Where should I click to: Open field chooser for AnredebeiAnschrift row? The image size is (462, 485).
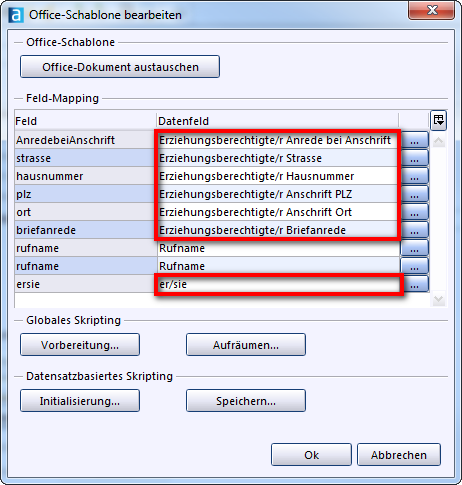414,140
